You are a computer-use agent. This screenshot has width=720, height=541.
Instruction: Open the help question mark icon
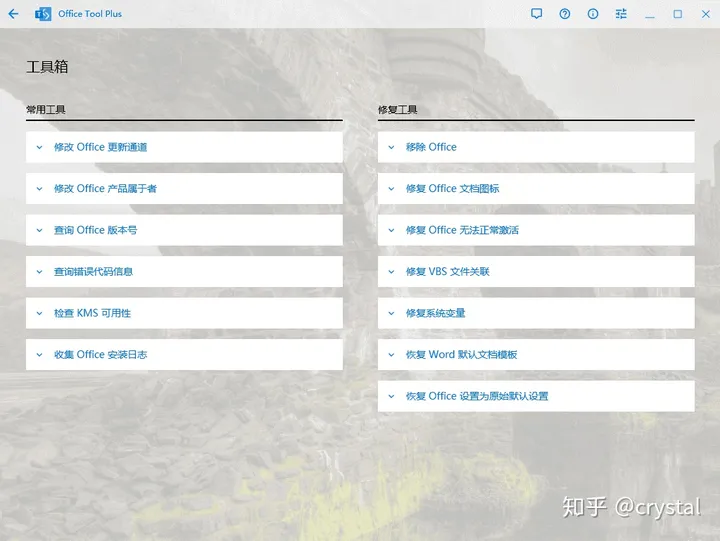[565, 14]
